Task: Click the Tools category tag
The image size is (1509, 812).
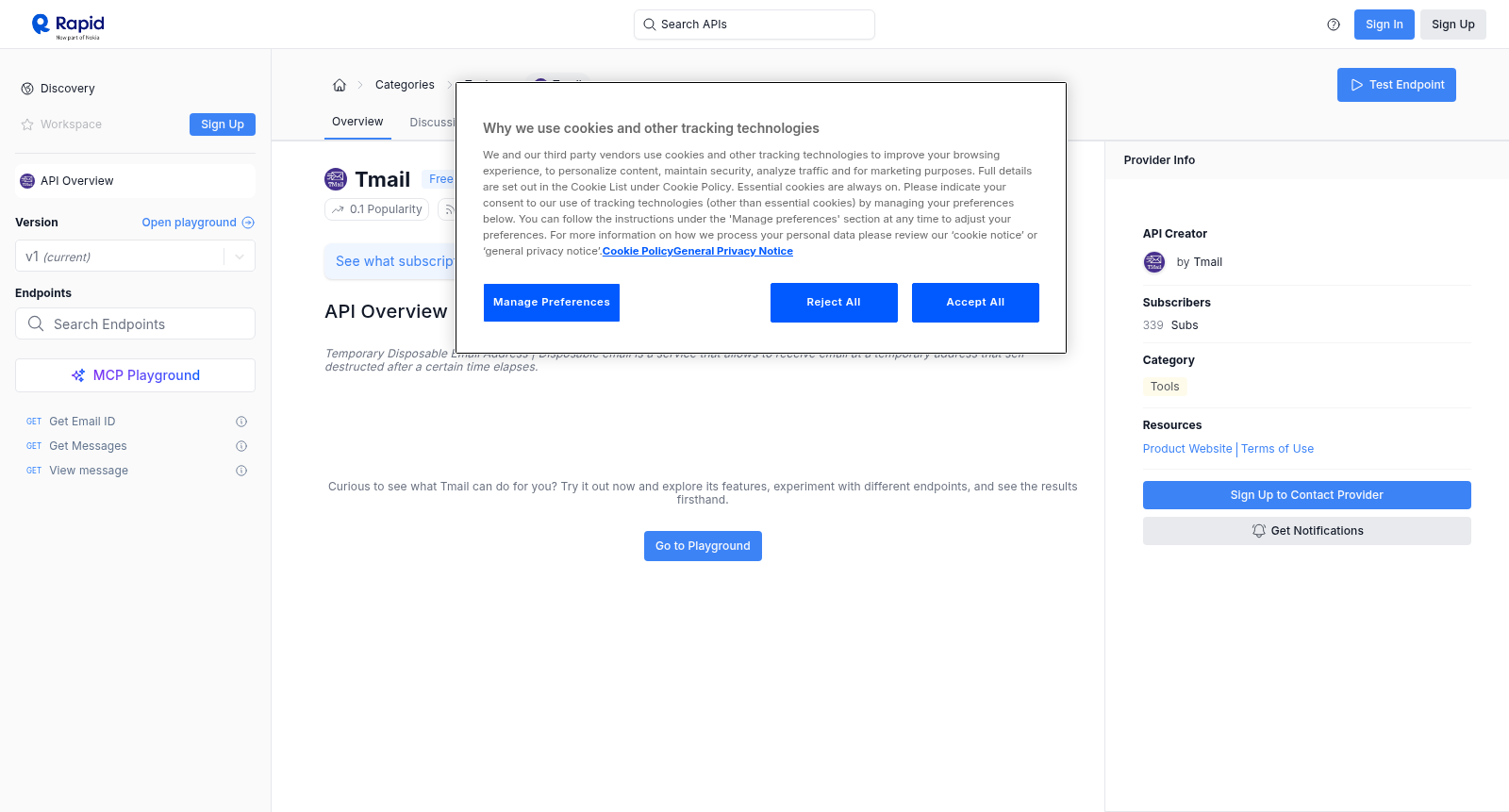Action: click(1165, 387)
